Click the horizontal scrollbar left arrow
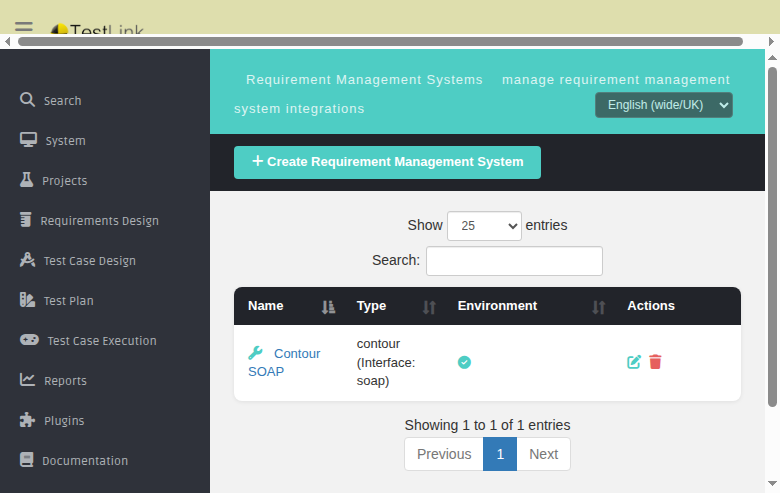This screenshot has width=780, height=493. point(7,41)
